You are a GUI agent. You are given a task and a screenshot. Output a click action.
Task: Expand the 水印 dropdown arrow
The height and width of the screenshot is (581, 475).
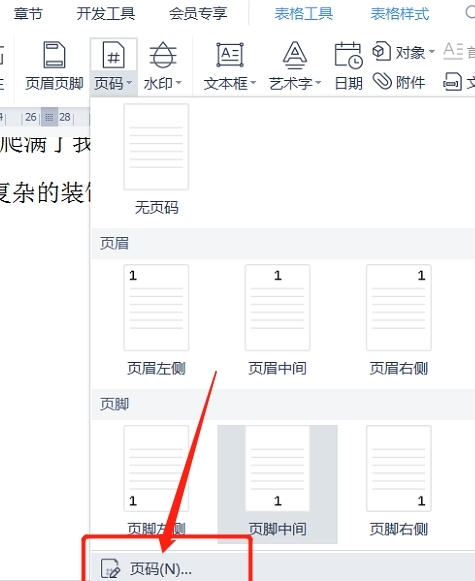tap(179, 82)
